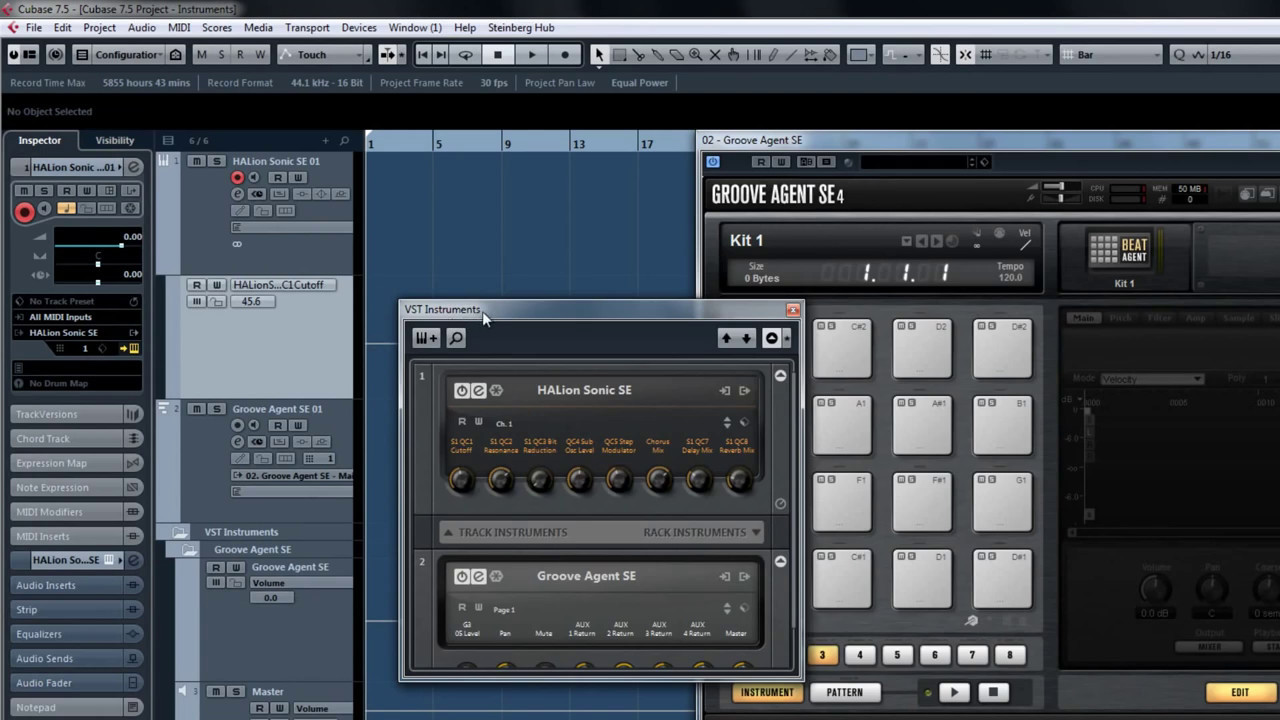Screen dimensions: 1280x720
Task: Toggle Record Enable in the Inspector
Action: [x=25, y=211]
